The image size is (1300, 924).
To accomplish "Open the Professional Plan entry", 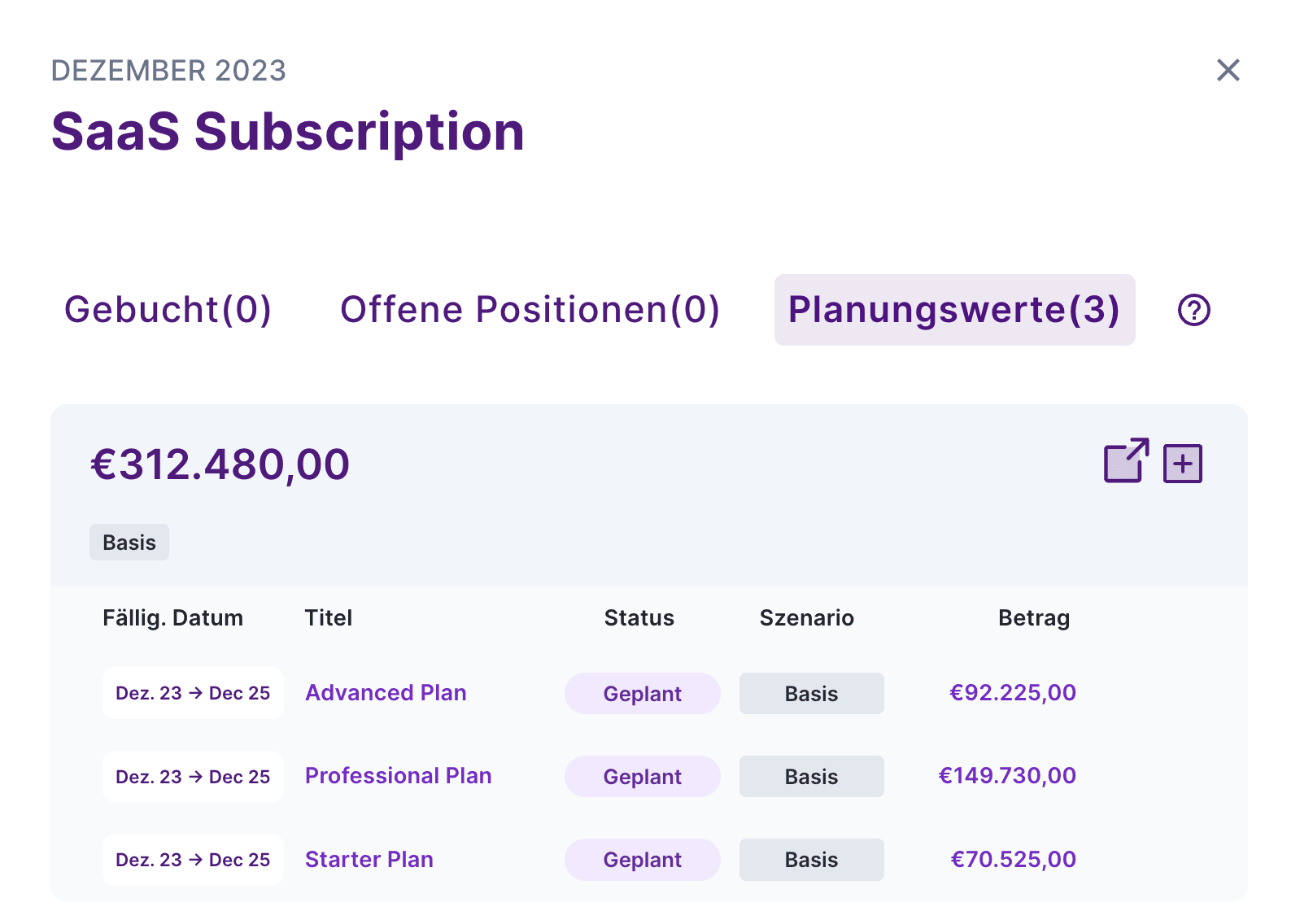I will (398, 776).
